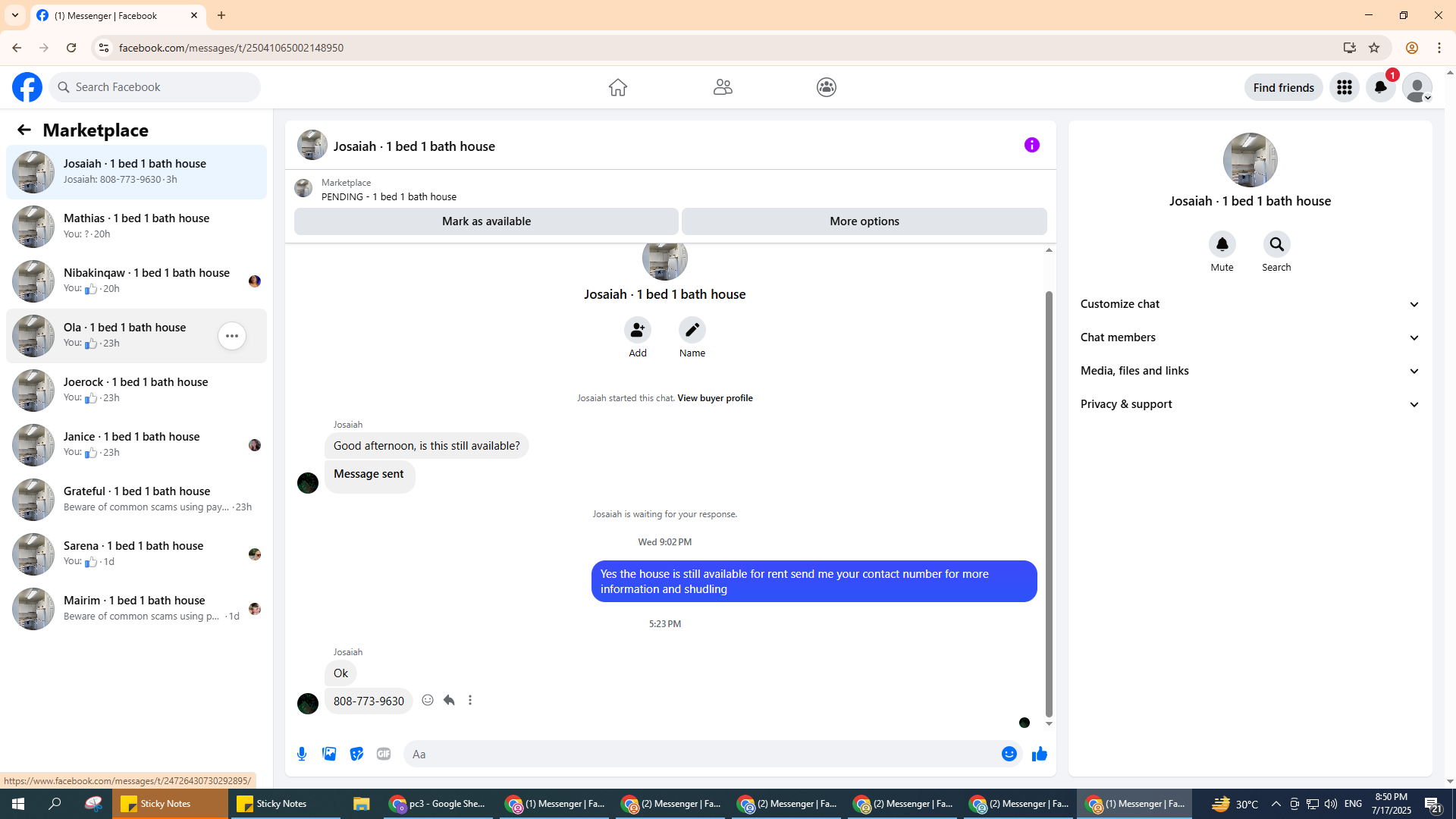Open the Mairim chat

tap(136, 609)
